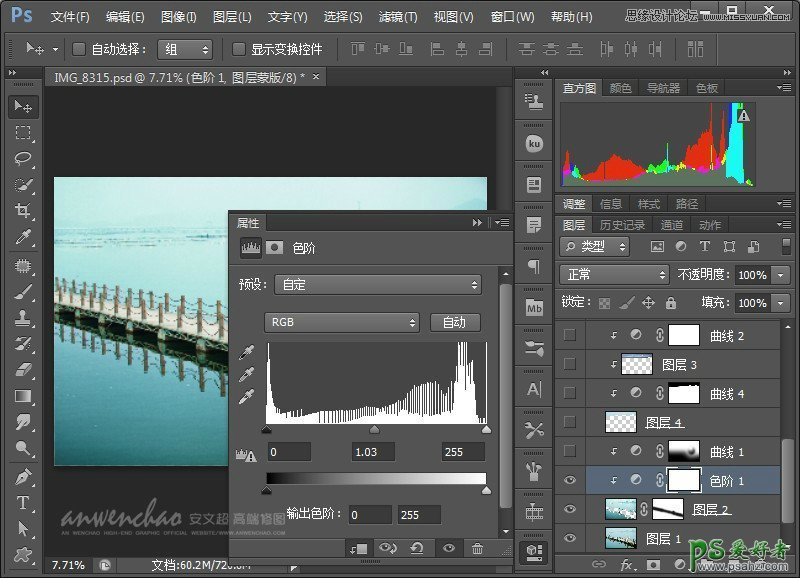Pick the Eyedropper tool in the toolbox

point(24,237)
